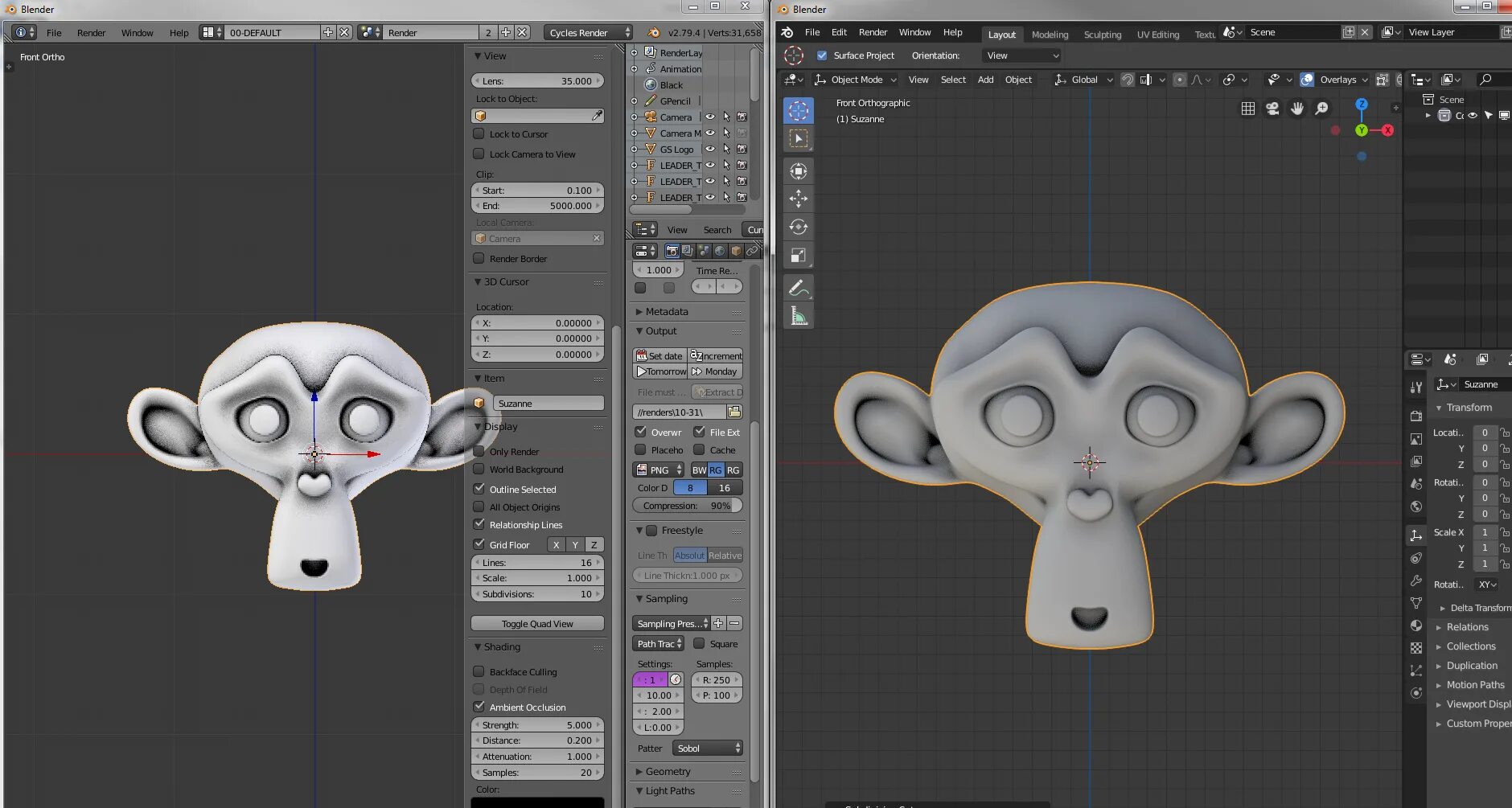Screen dimensions: 1512x808
Task: Click the Increment button
Action: (x=715, y=355)
